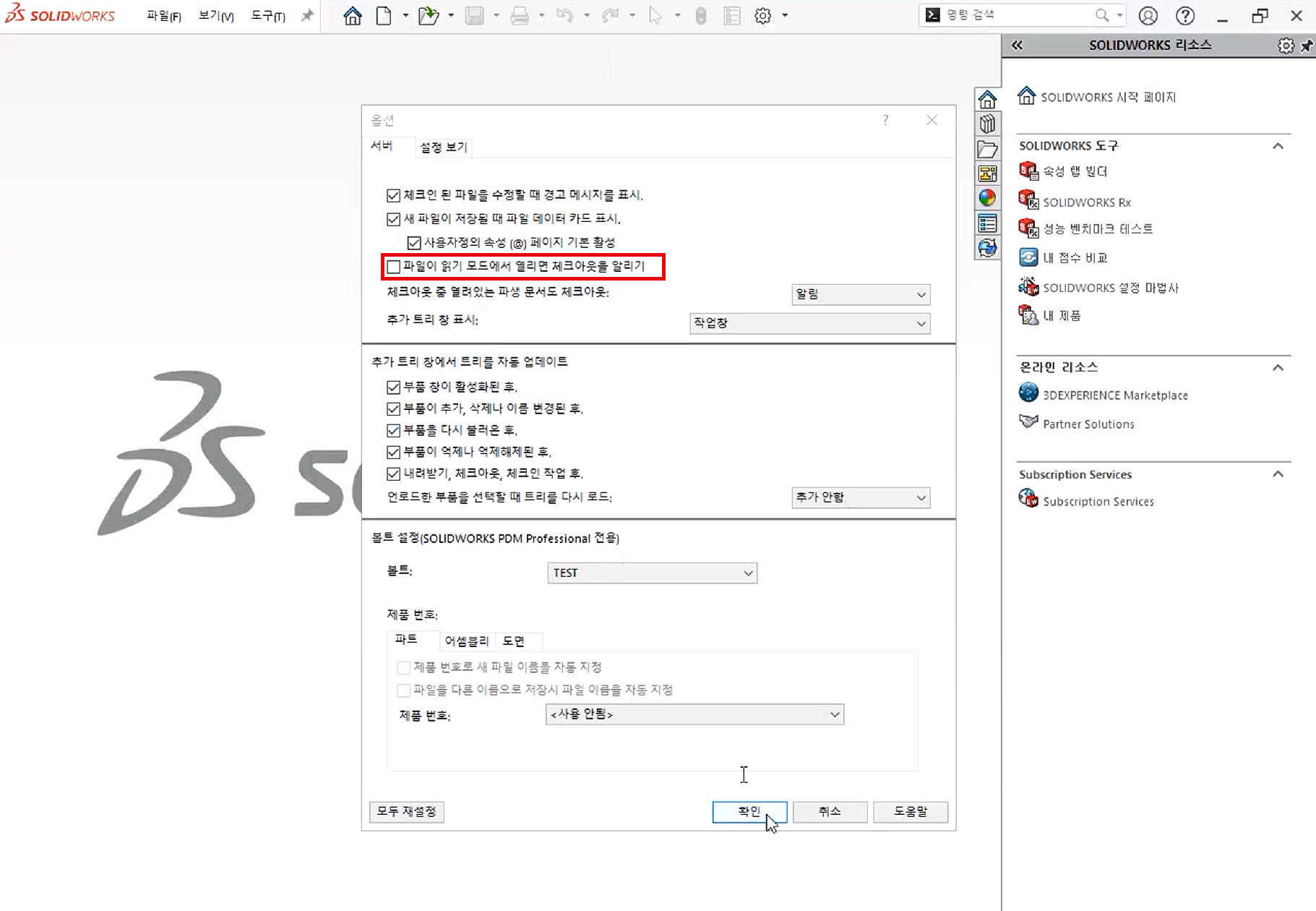Toggle 체크인 된 파일 수정 경고 메시지 checkbox
1316x911 pixels.
point(394,196)
